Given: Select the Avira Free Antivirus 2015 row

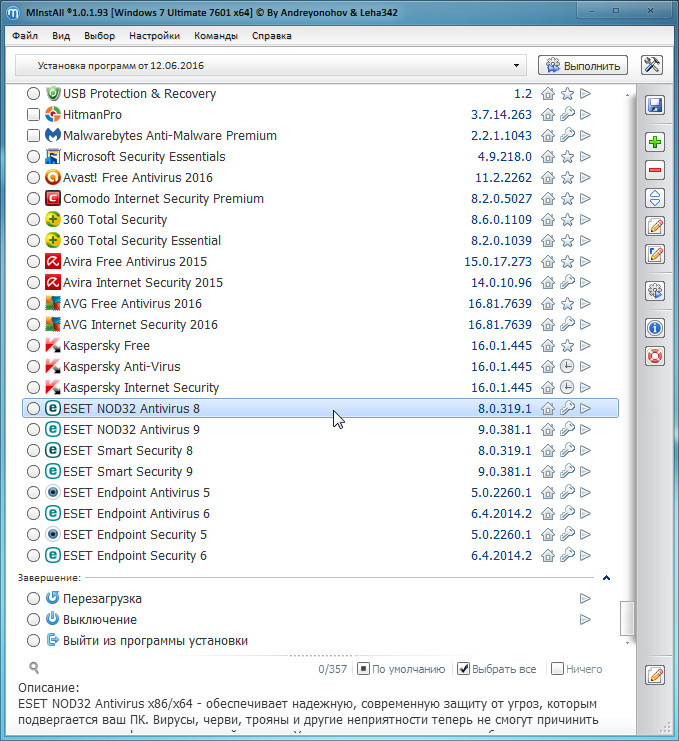Looking at the screenshot, I should click(x=320, y=261).
